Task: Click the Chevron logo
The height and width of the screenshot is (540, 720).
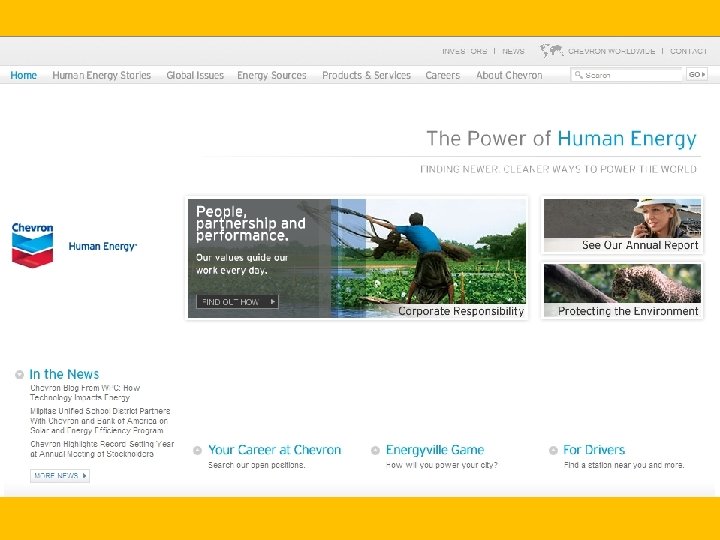Action: click(32, 245)
